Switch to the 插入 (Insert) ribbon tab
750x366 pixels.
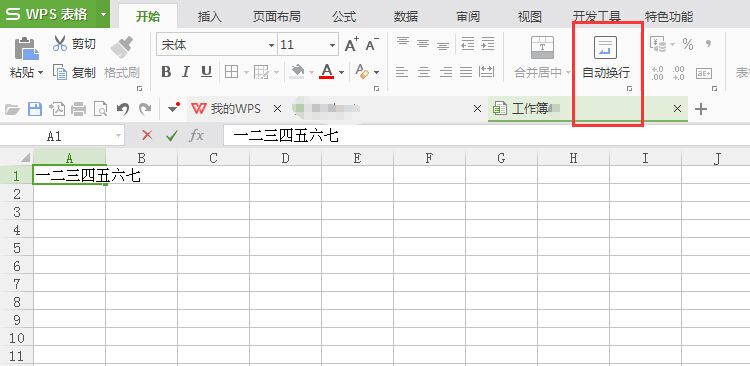210,17
